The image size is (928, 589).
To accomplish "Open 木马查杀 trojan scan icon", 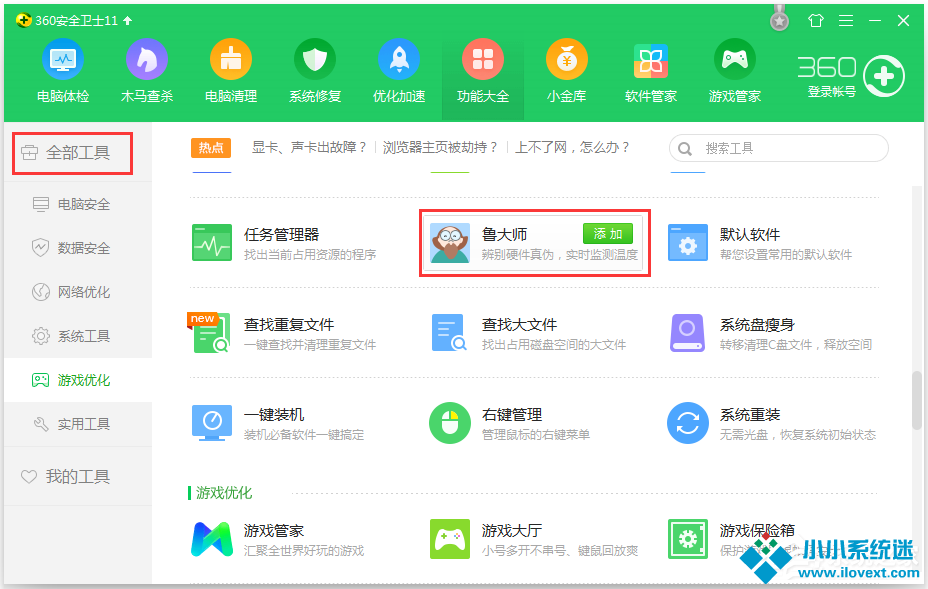I will pyautogui.click(x=147, y=60).
